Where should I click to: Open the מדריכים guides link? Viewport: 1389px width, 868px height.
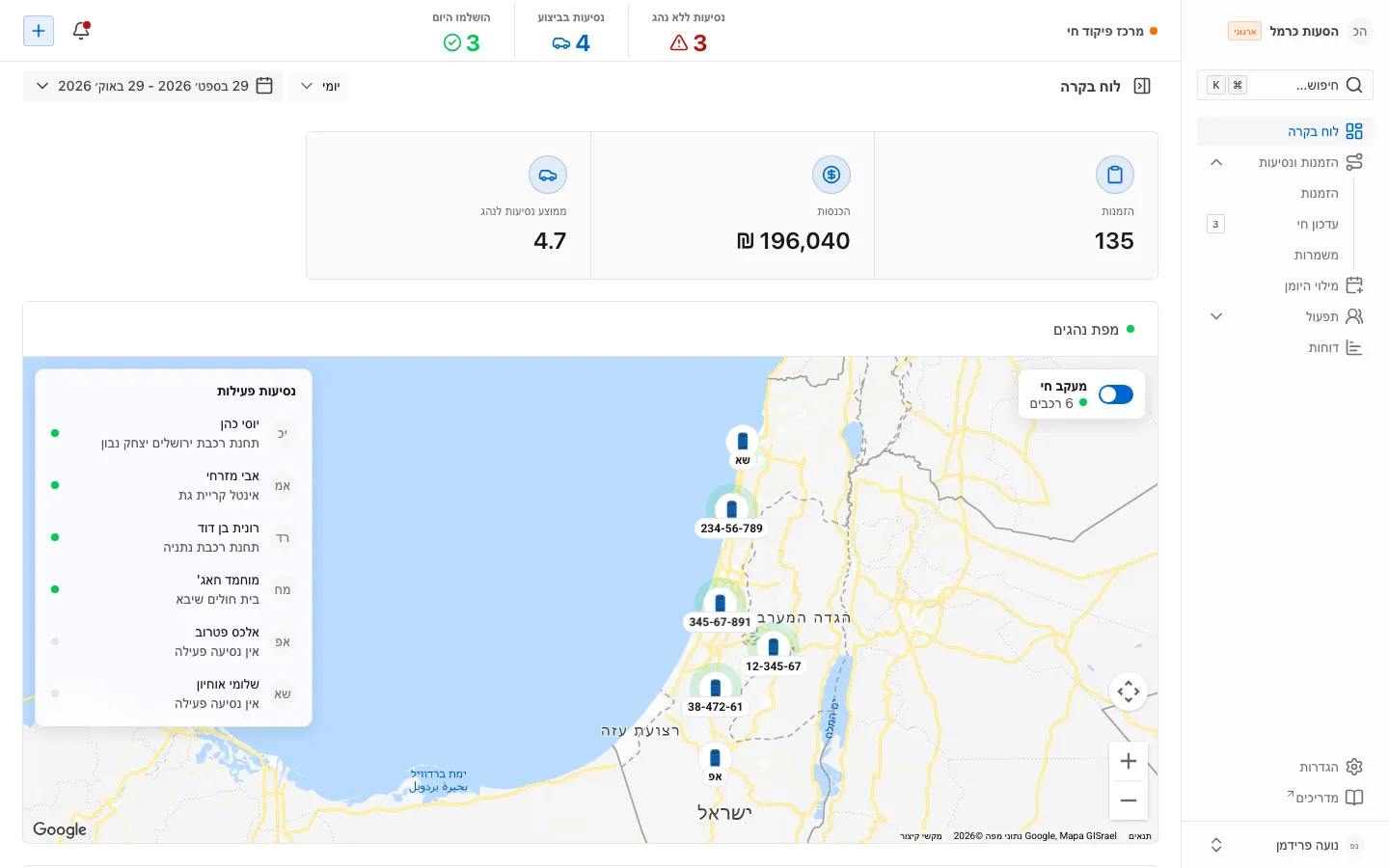pyautogui.click(x=1325, y=798)
